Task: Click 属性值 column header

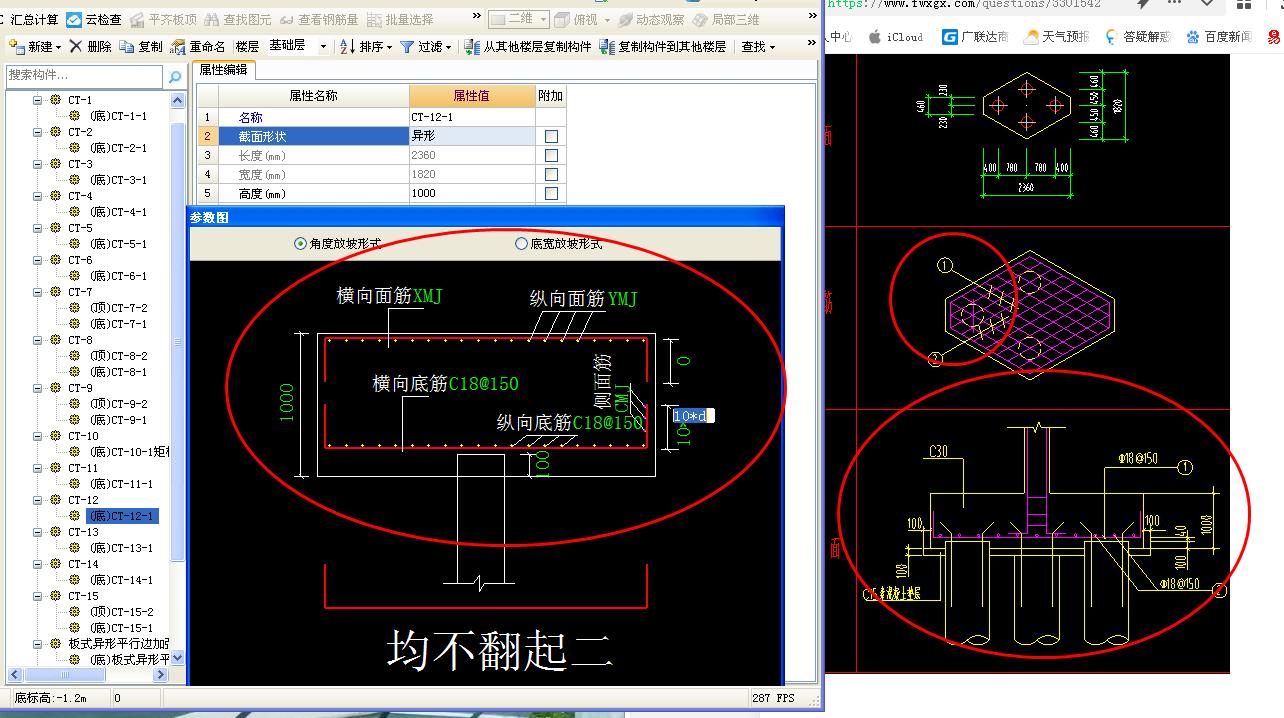Action: coord(472,96)
